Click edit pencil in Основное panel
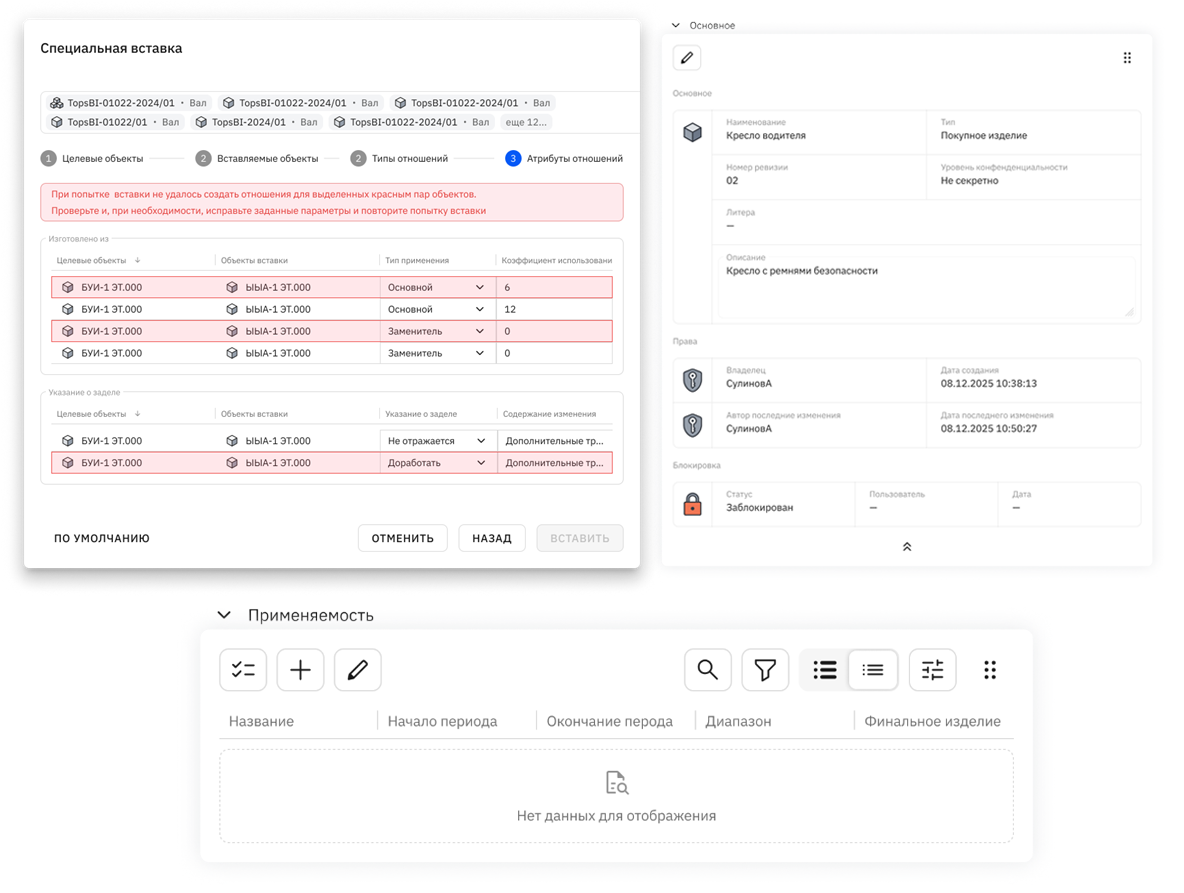The width and height of the screenshot is (1184, 893). [x=687, y=57]
